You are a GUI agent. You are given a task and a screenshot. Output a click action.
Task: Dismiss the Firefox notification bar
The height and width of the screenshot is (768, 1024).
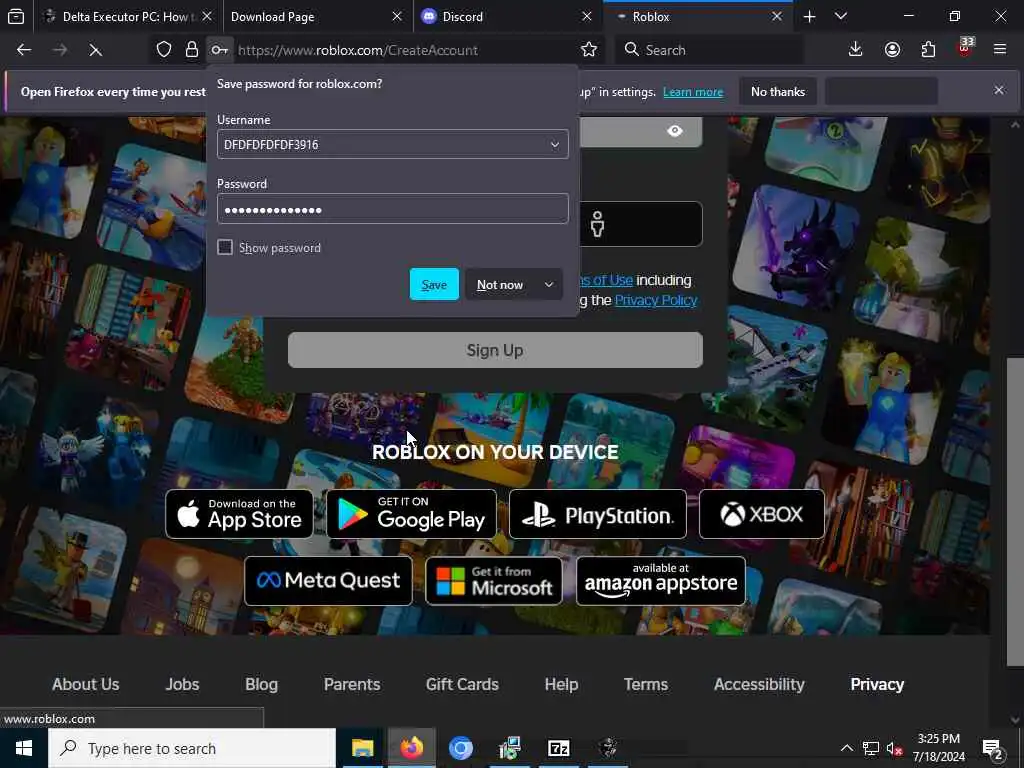(x=999, y=90)
